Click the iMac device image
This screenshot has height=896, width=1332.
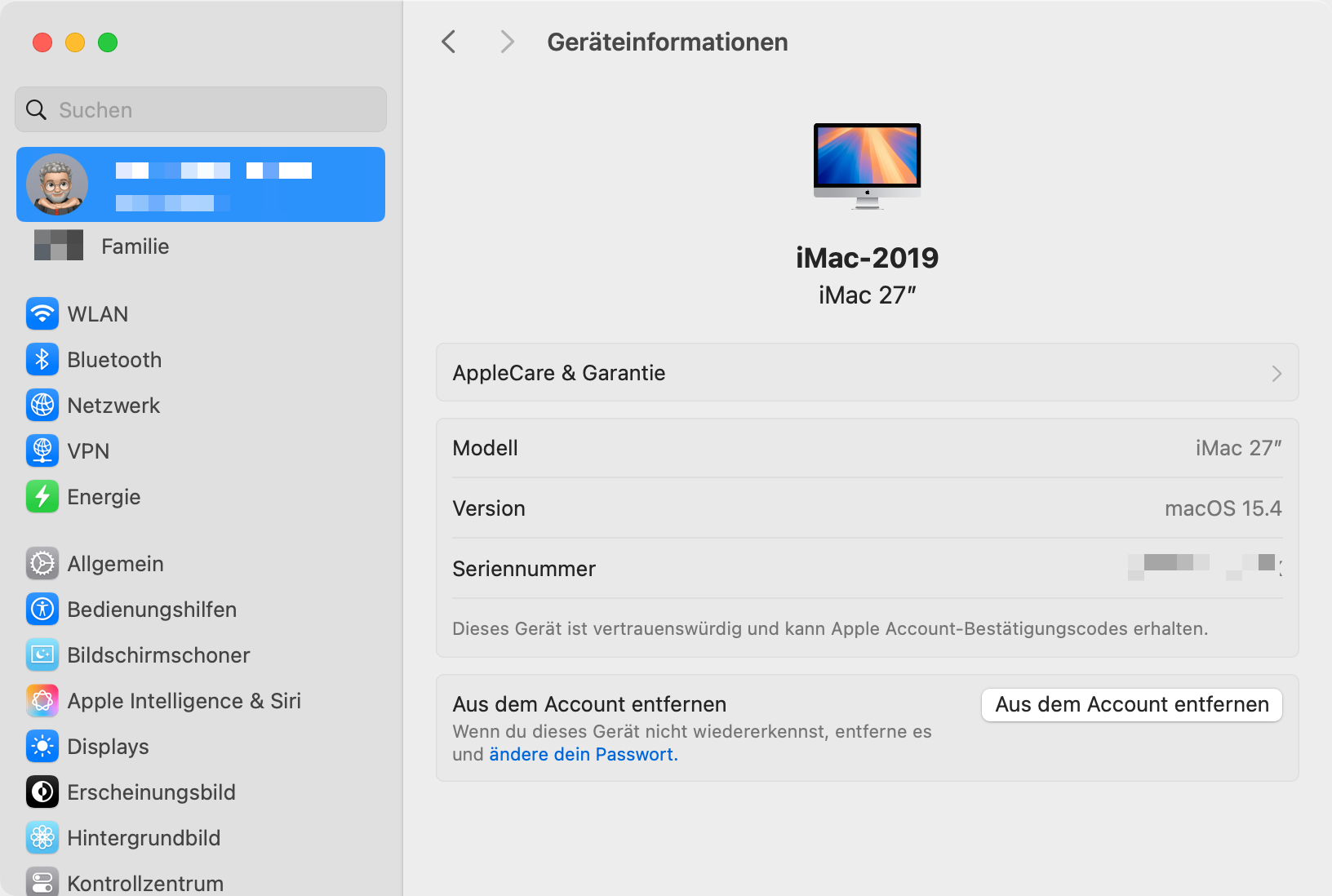pyautogui.click(x=867, y=166)
